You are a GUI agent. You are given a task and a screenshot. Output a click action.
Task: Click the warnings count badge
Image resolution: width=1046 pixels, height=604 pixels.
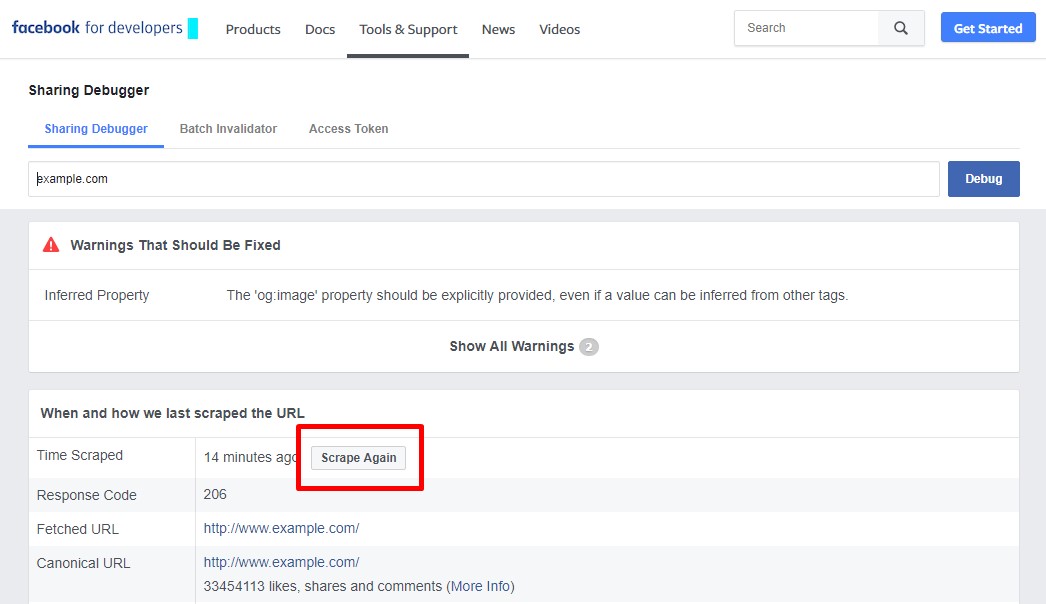coord(588,346)
